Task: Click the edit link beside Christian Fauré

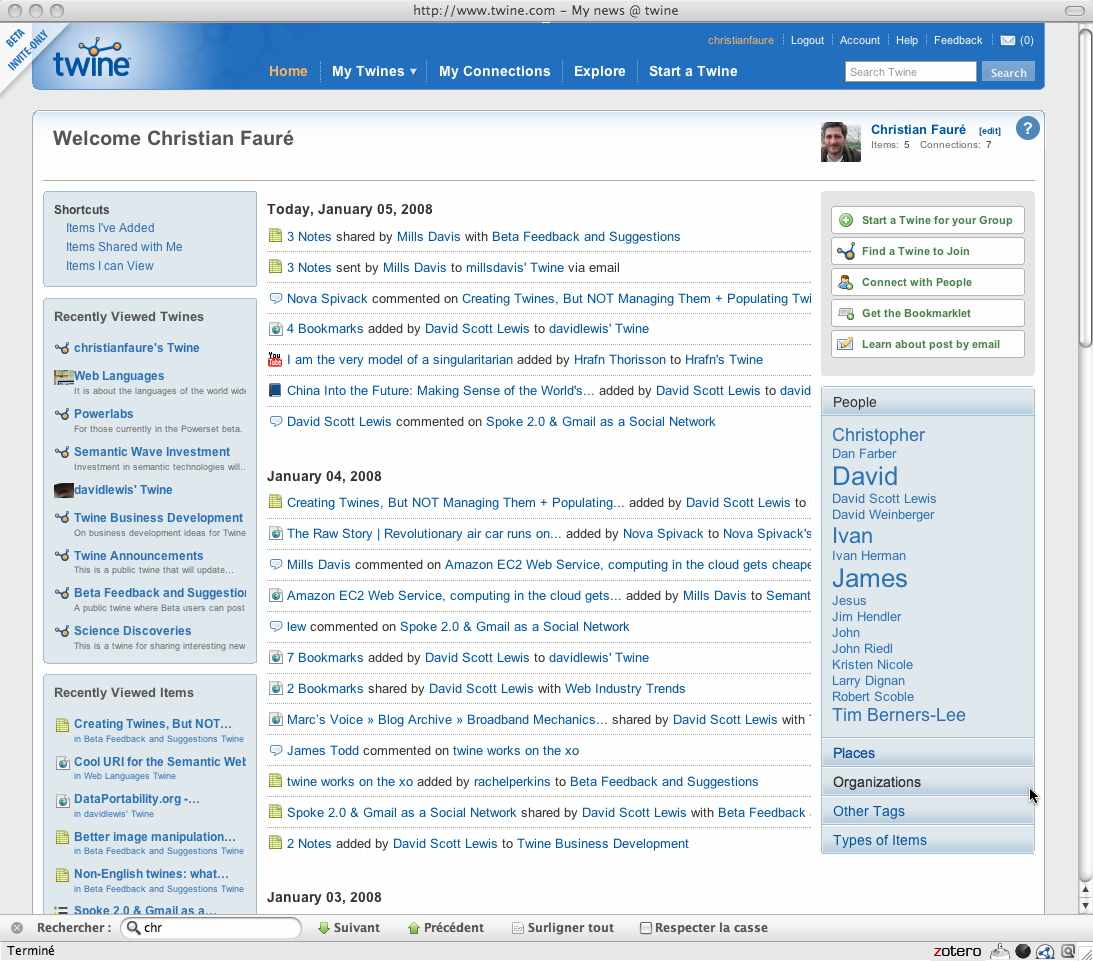Action: coord(988,131)
